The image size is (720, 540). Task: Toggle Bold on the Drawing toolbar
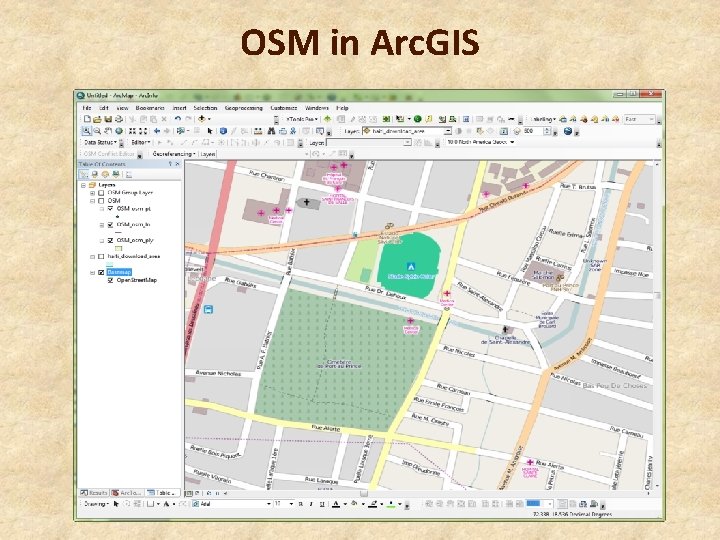301,504
